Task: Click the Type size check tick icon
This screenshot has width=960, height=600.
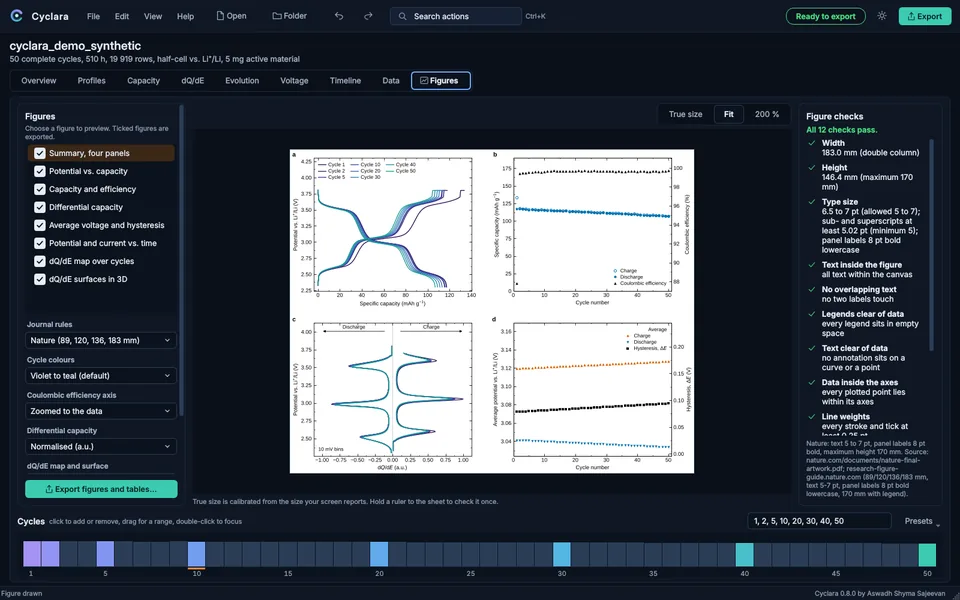Action: 812,202
